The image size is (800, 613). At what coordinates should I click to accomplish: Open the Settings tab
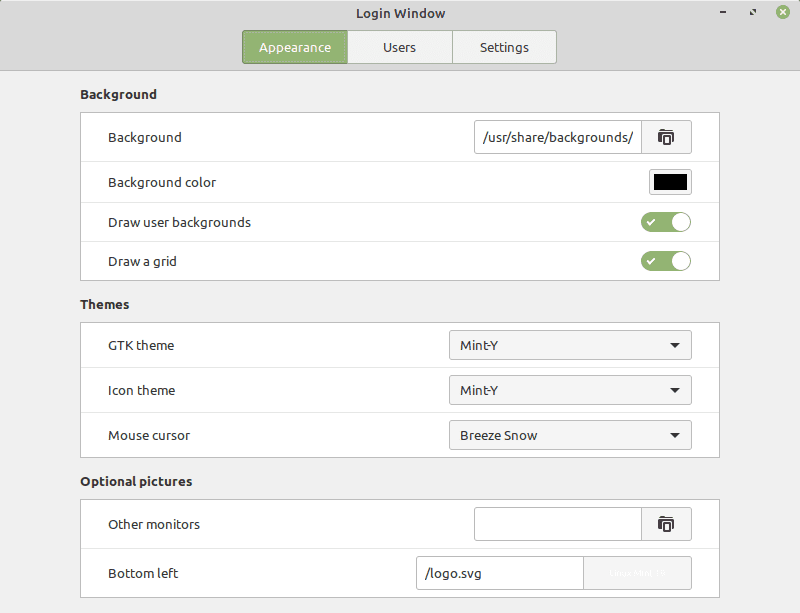click(x=504, y=46)
